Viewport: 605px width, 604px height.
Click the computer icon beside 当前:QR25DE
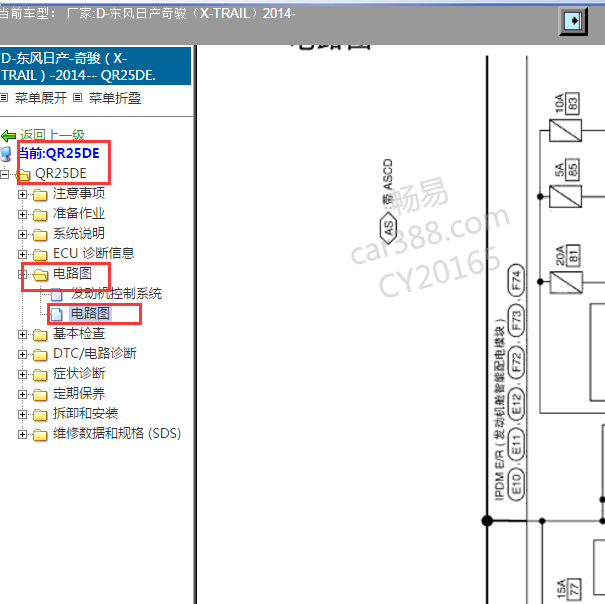click(x=6, y=154)
